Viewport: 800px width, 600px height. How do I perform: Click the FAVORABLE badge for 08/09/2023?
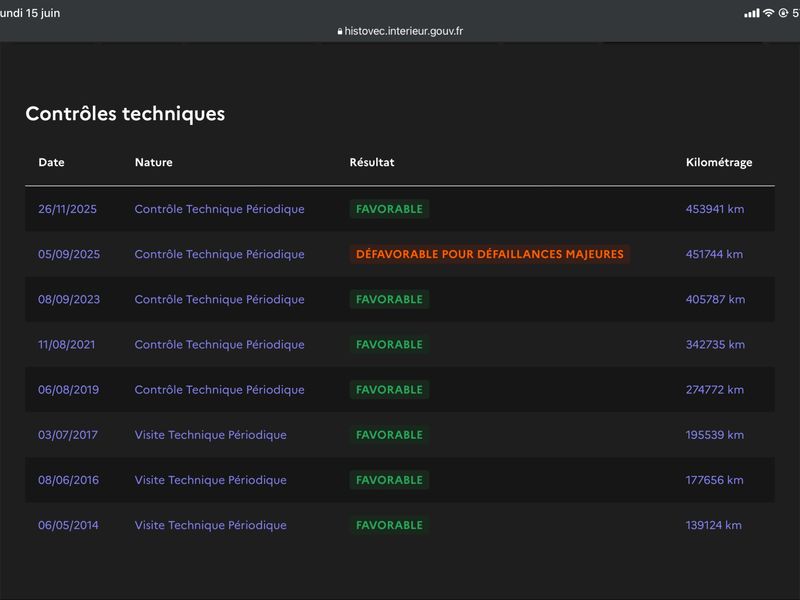click(389, 299)
